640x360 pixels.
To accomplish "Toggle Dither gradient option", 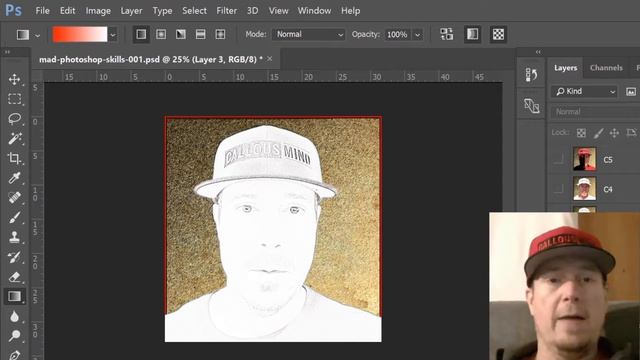I will coord(472,34).
